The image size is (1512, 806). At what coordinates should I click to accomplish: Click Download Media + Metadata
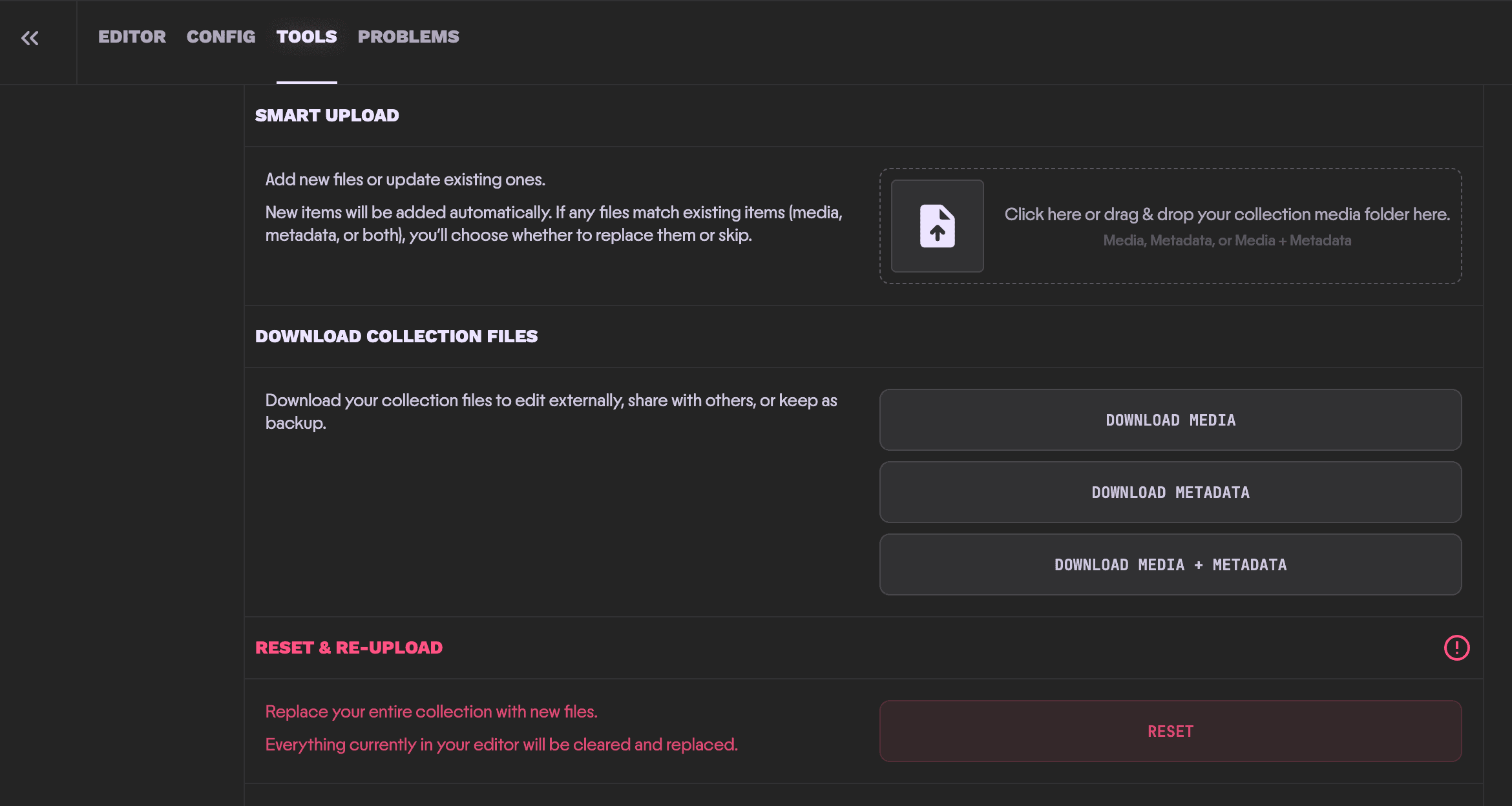pyautogui.click(x=1170, y=564)
